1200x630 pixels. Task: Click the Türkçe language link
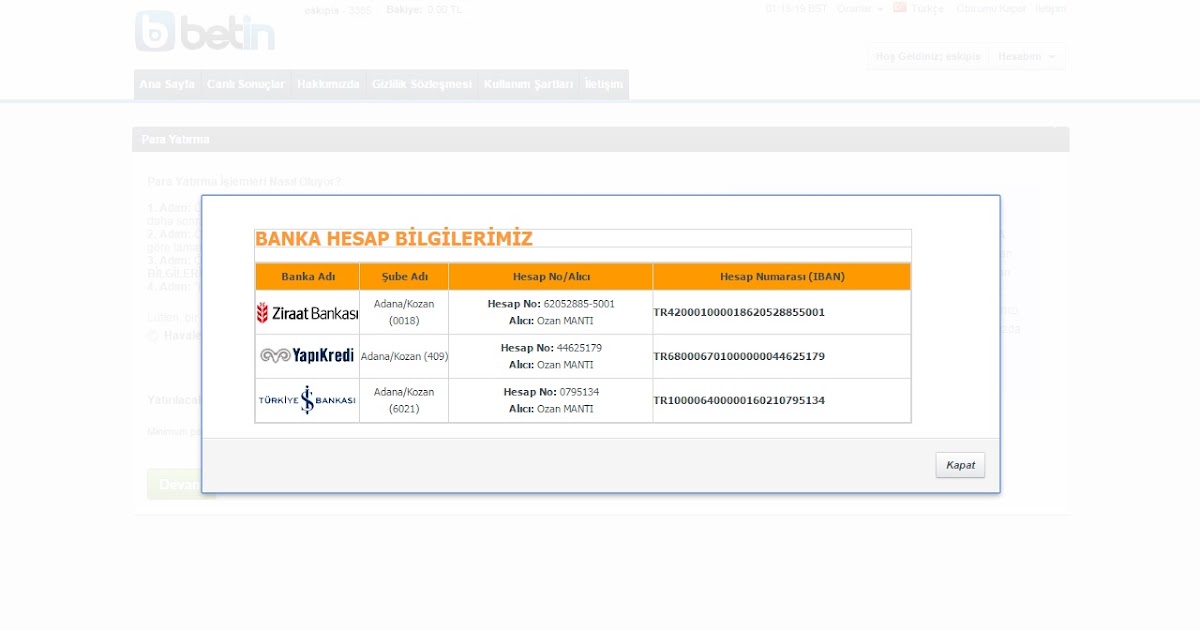tap(927, 8)
